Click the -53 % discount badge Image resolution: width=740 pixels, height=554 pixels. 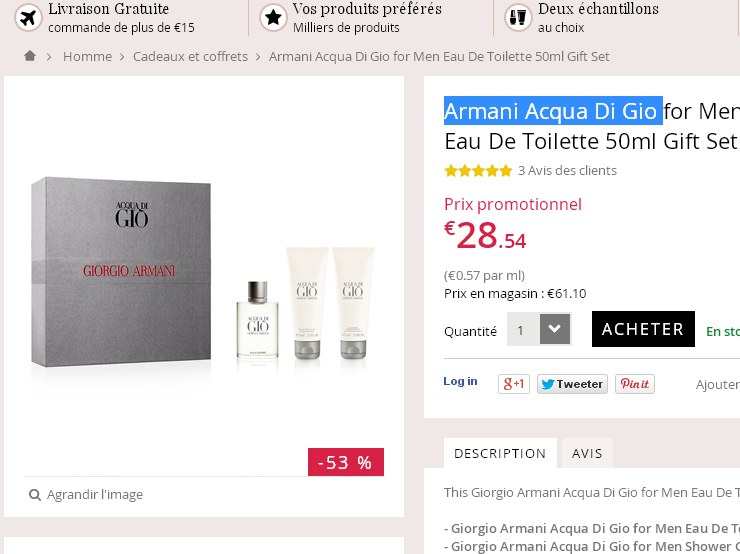tap(346, 462)
